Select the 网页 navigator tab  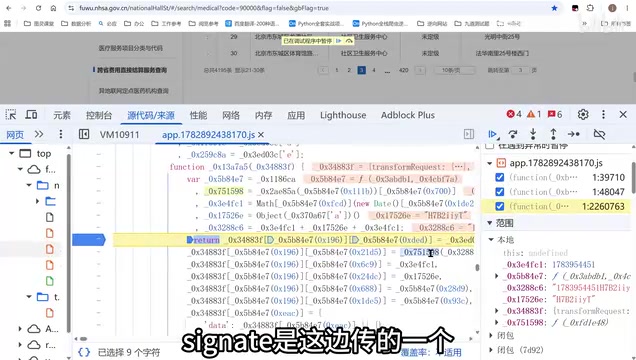[x=15, y=135]
